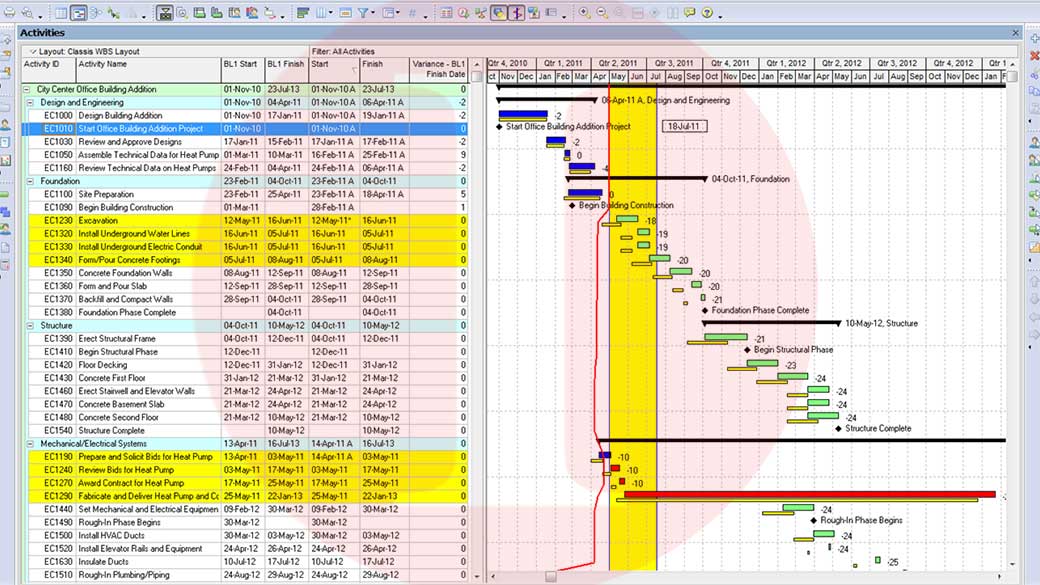The height and width of the screenshot is (585, 1040).
Task: Show the Activity Usage Spreadsheet icon
Action: point(199,13)
